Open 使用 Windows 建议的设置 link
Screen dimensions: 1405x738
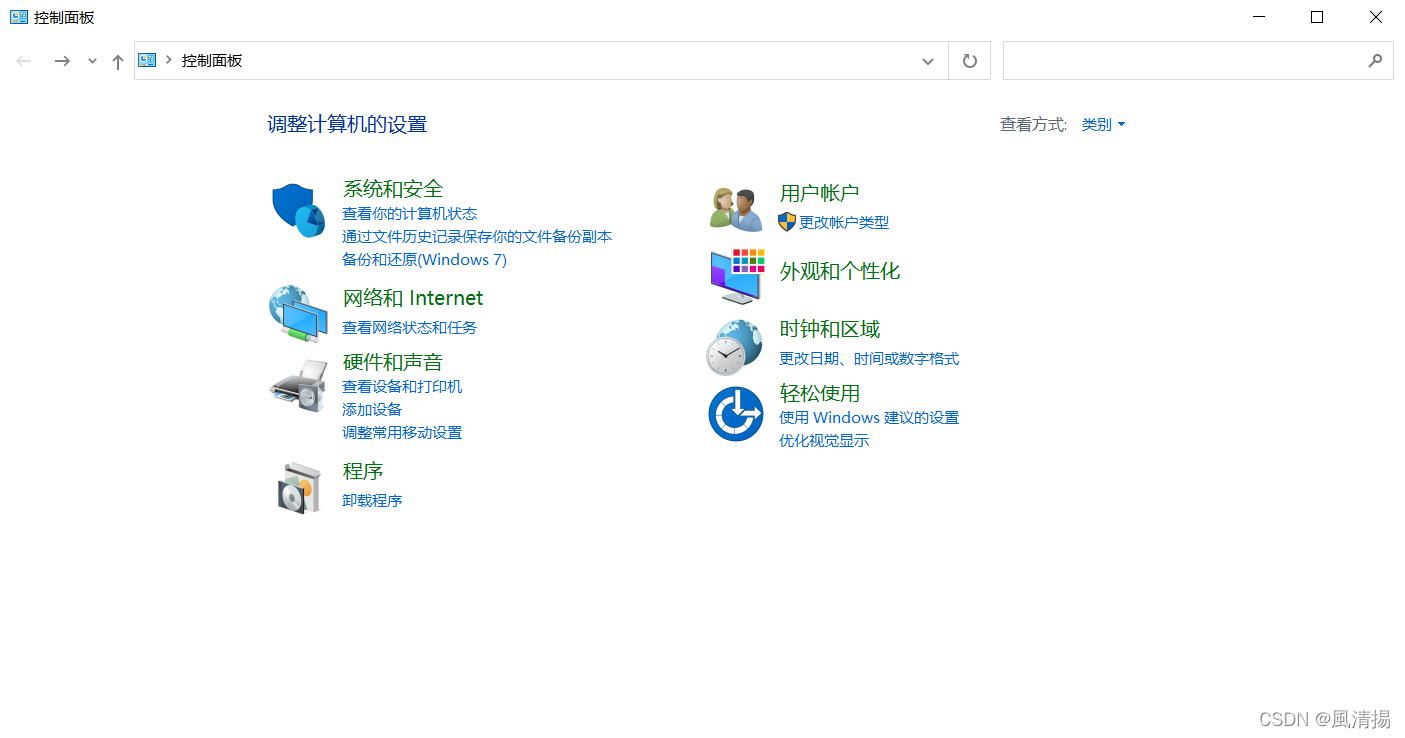[869, 418]
